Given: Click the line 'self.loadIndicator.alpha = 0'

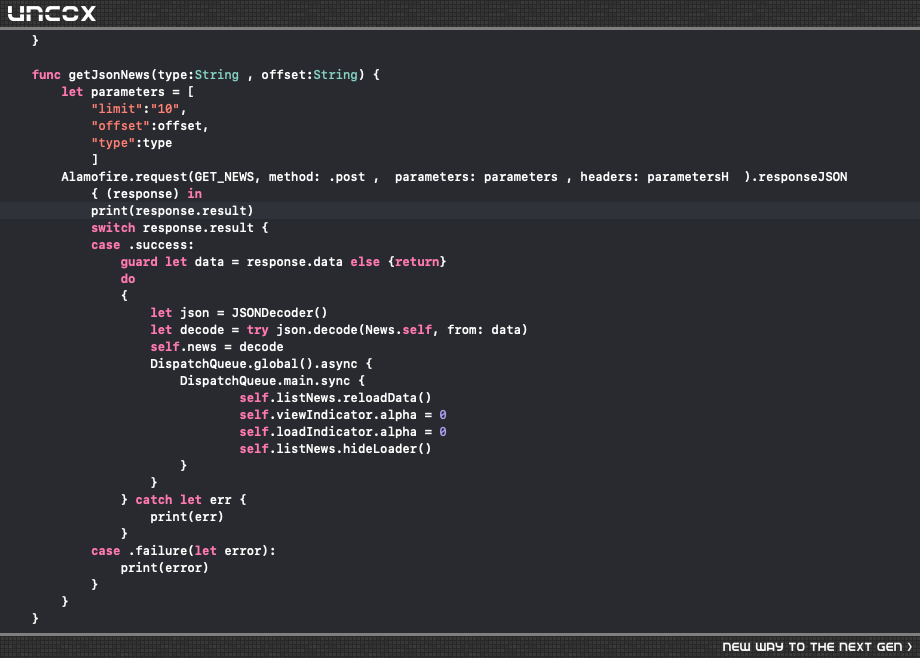Looking at the screenshot, I should tap(343, 432).
